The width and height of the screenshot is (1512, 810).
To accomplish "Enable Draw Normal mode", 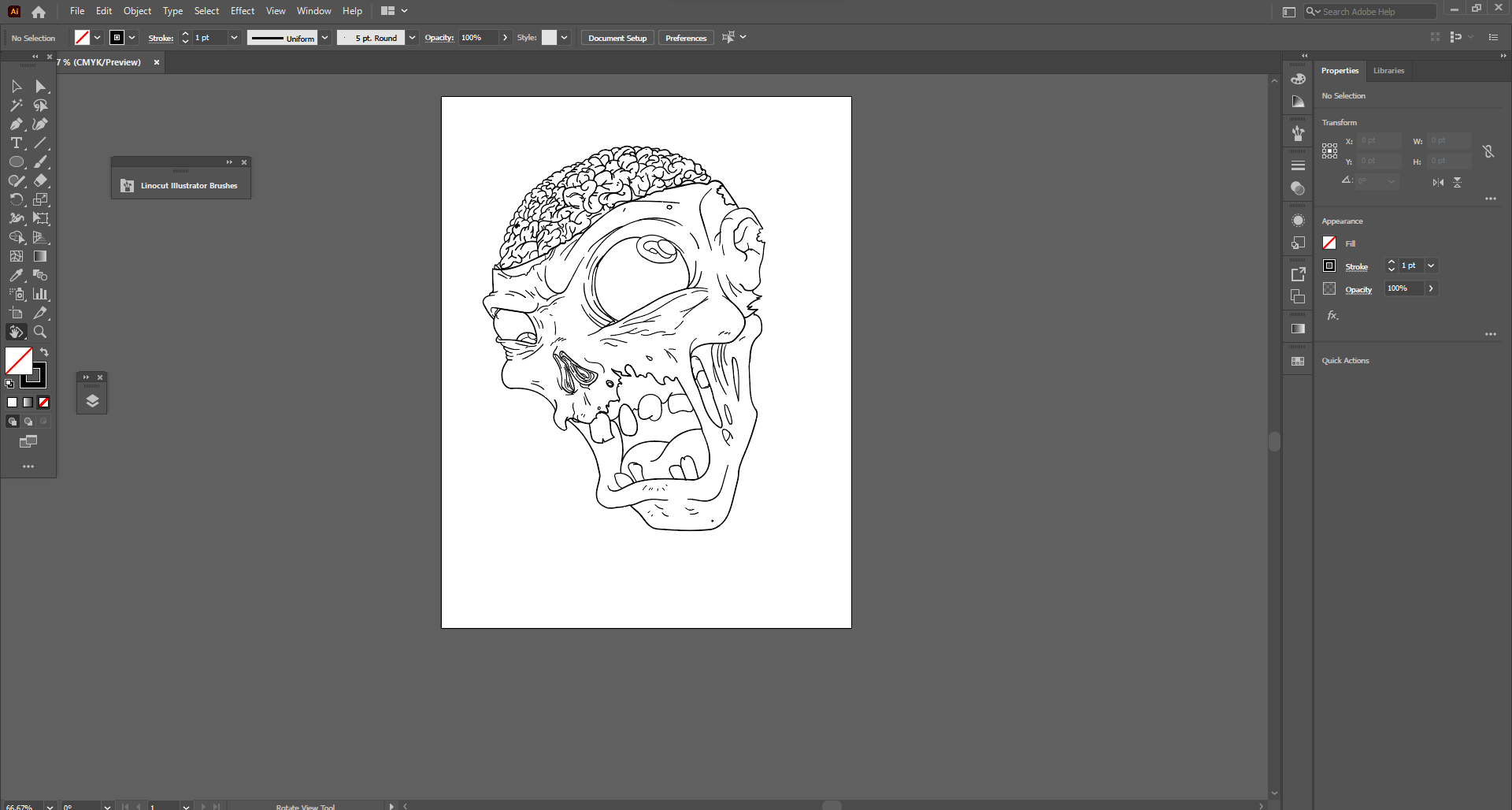I will point(13,422).
